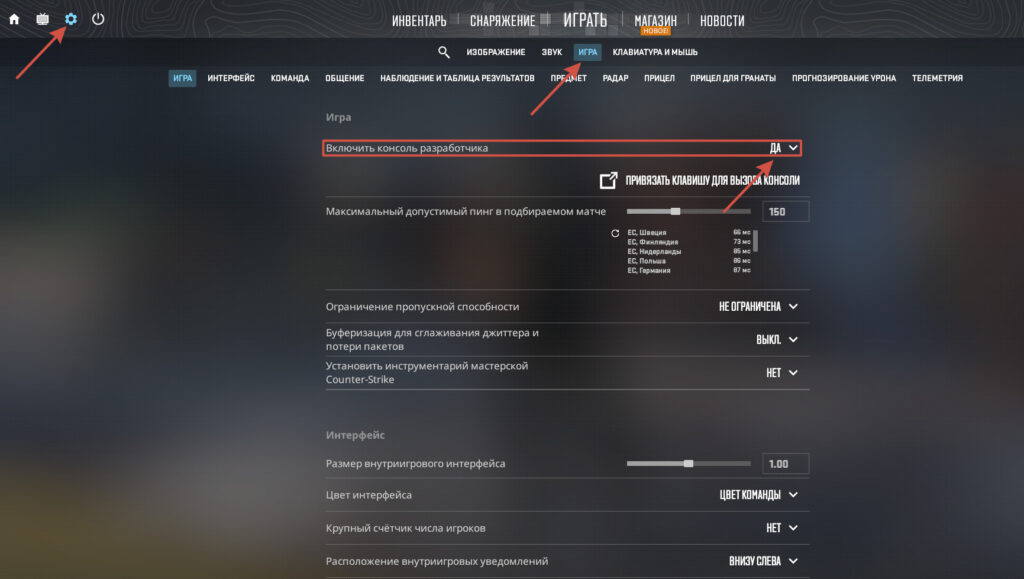
Task: Go to НОВОСТИ in the top menu
Action: [722, 21]
